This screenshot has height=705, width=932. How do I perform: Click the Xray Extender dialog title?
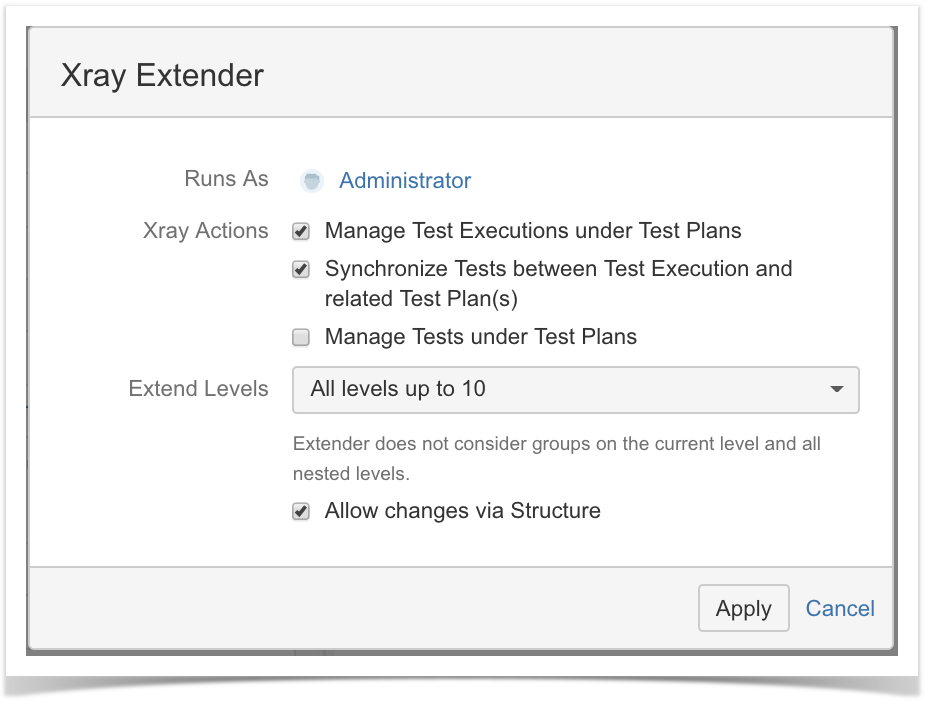[x=162, y=75]
